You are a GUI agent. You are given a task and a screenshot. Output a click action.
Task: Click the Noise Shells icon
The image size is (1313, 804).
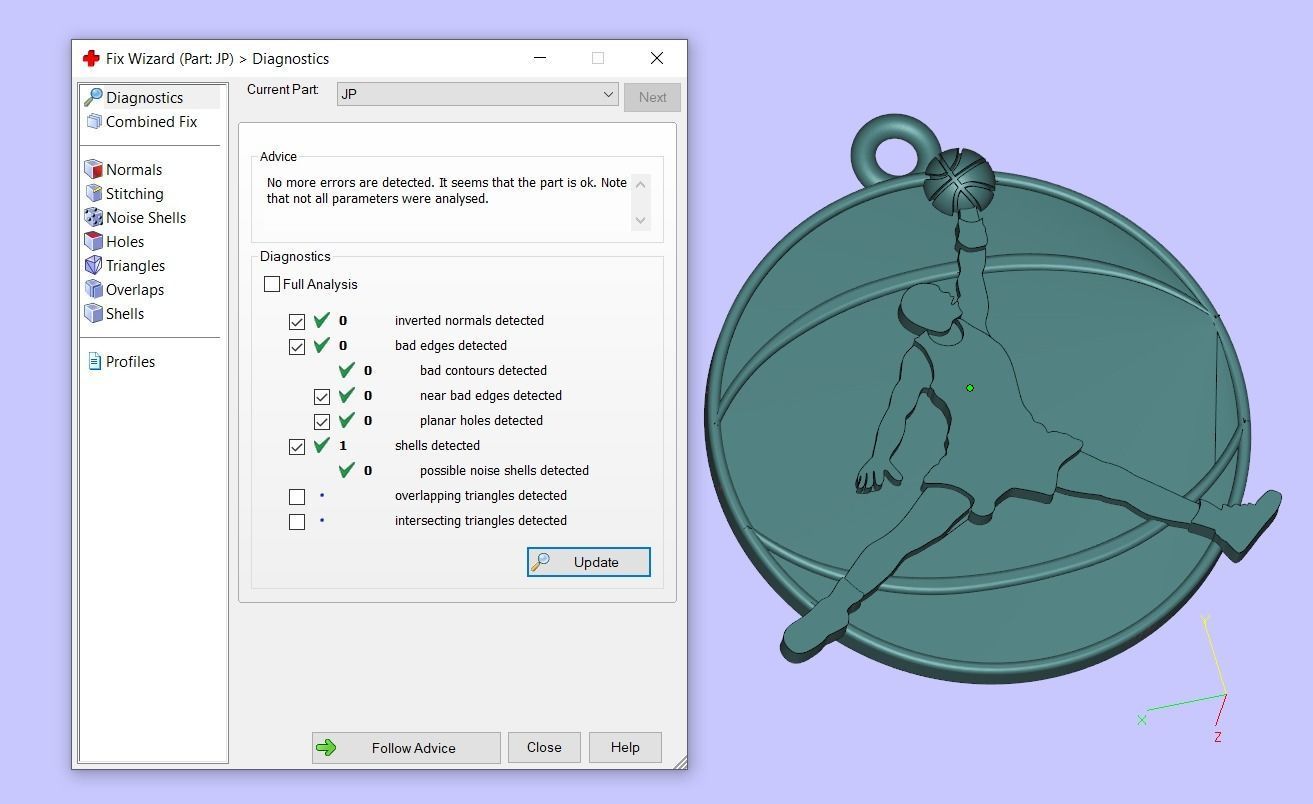point(94,217)
